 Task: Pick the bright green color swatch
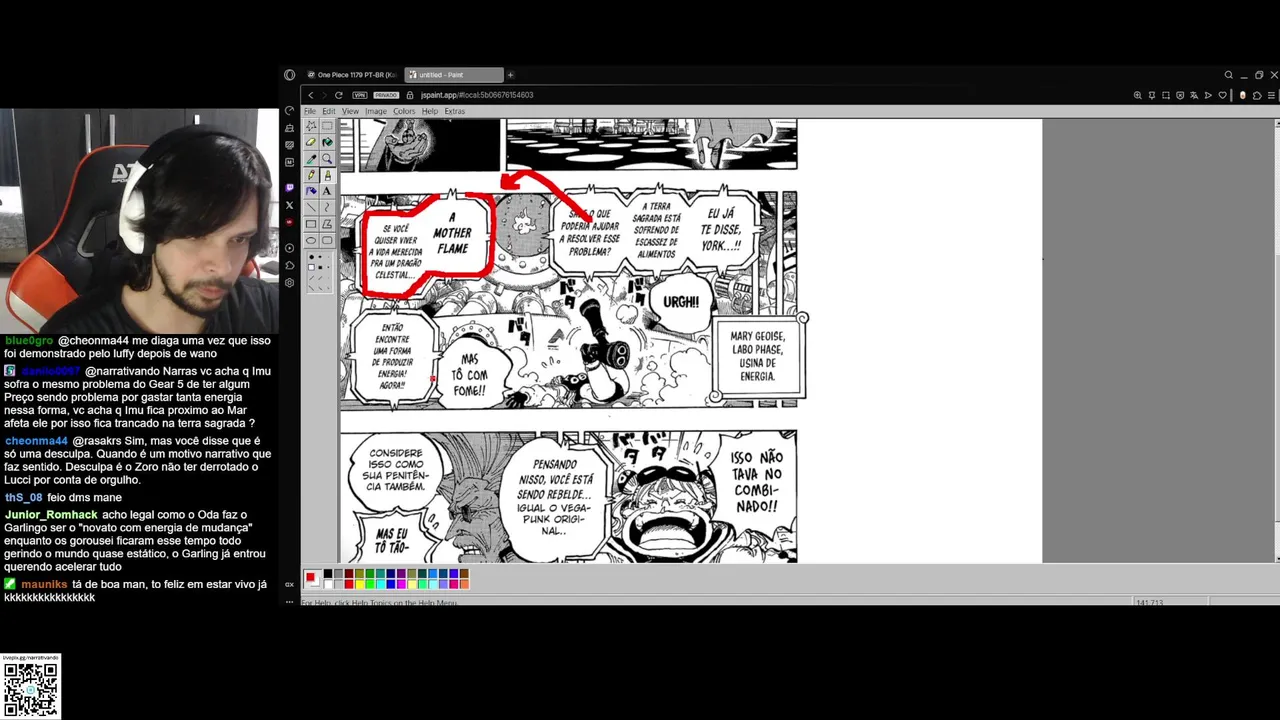[370, 584]
